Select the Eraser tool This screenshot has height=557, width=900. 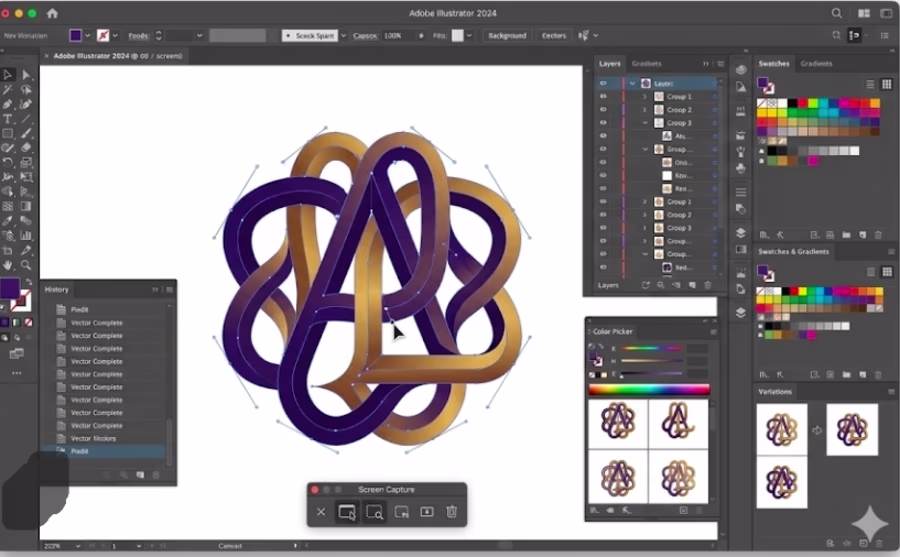pos(26,148)
